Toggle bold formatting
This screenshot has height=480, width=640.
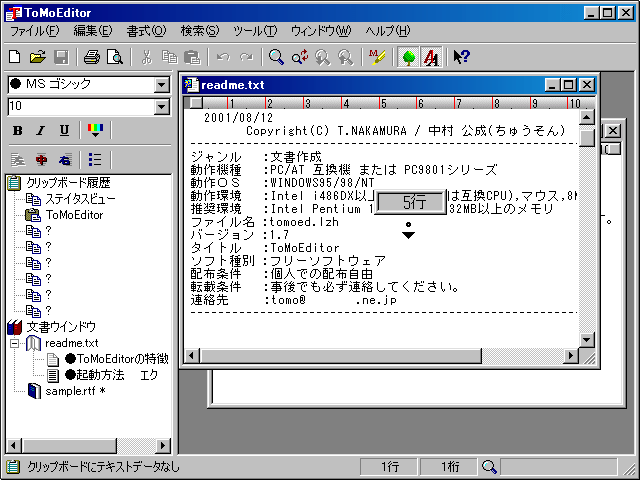(x=18, y=131)
